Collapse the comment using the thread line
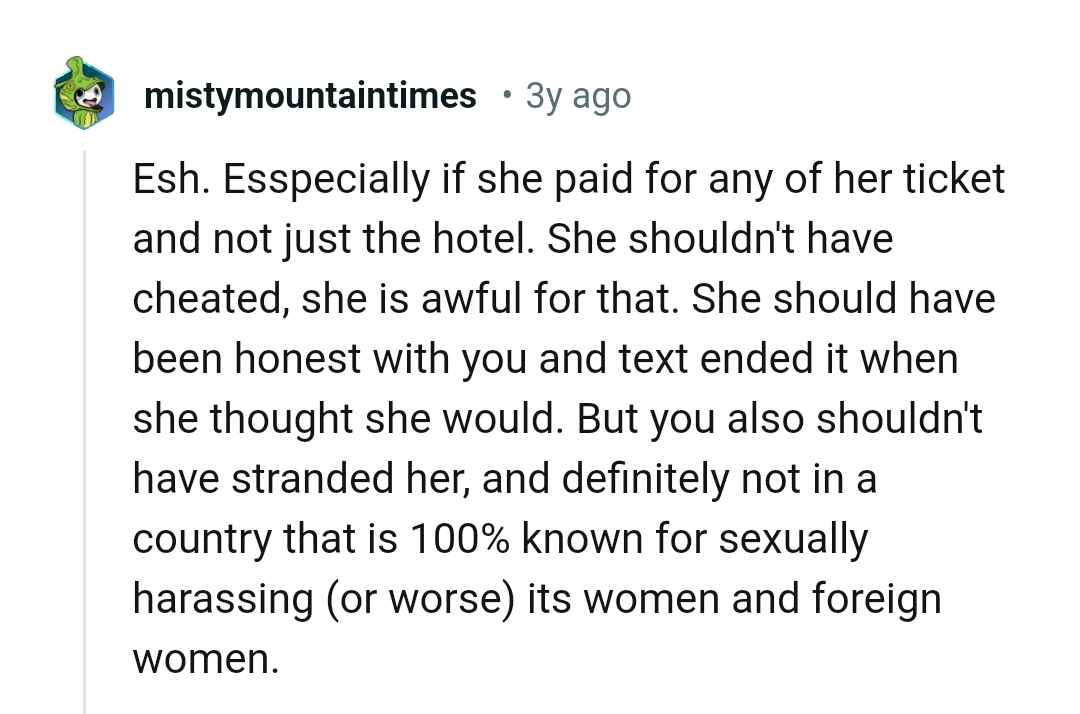The image size is (1080, 714). click(x=85, y=430)
